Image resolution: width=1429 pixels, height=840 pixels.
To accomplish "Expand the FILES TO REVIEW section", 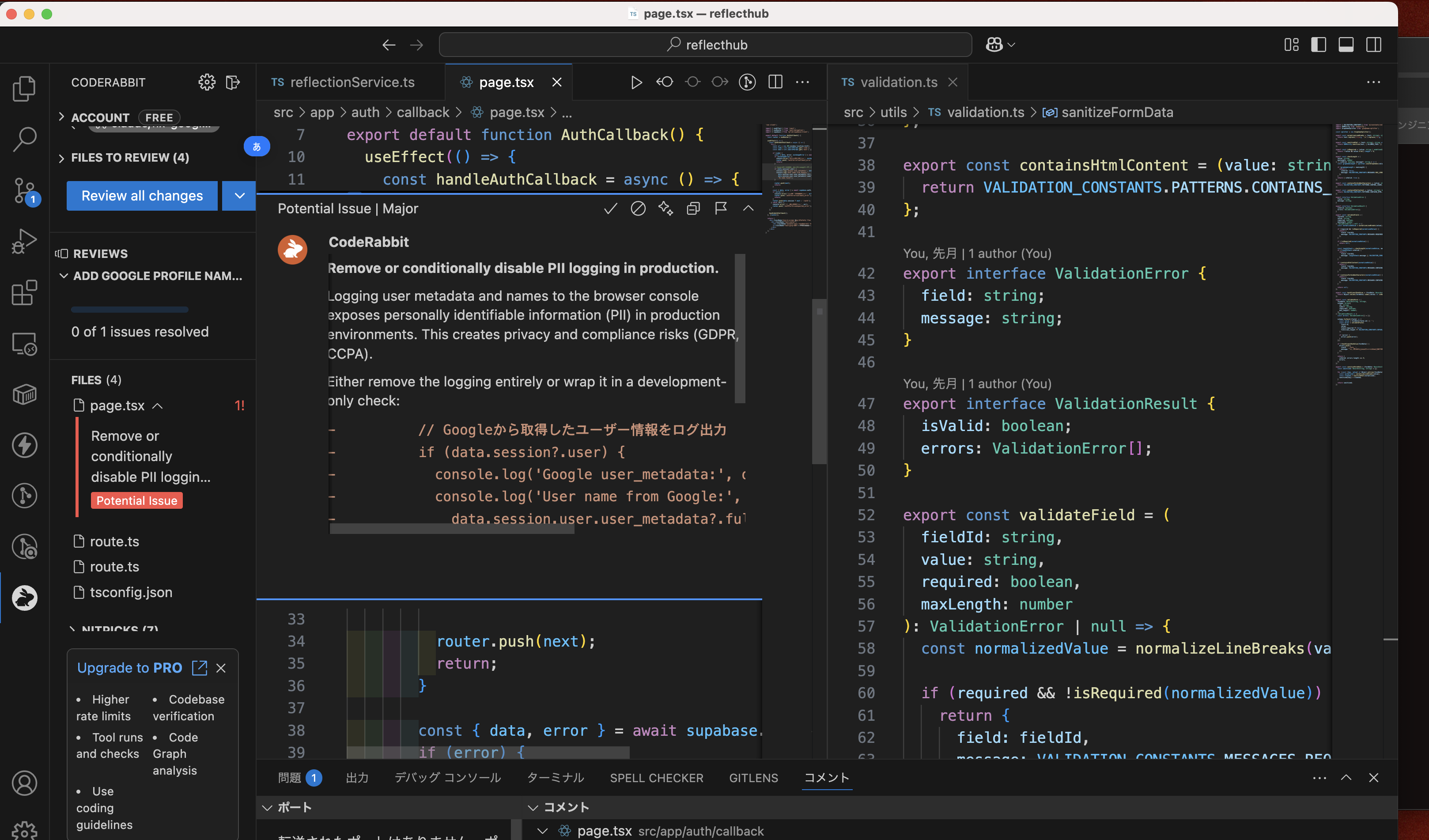I will (x=130, y=157).
